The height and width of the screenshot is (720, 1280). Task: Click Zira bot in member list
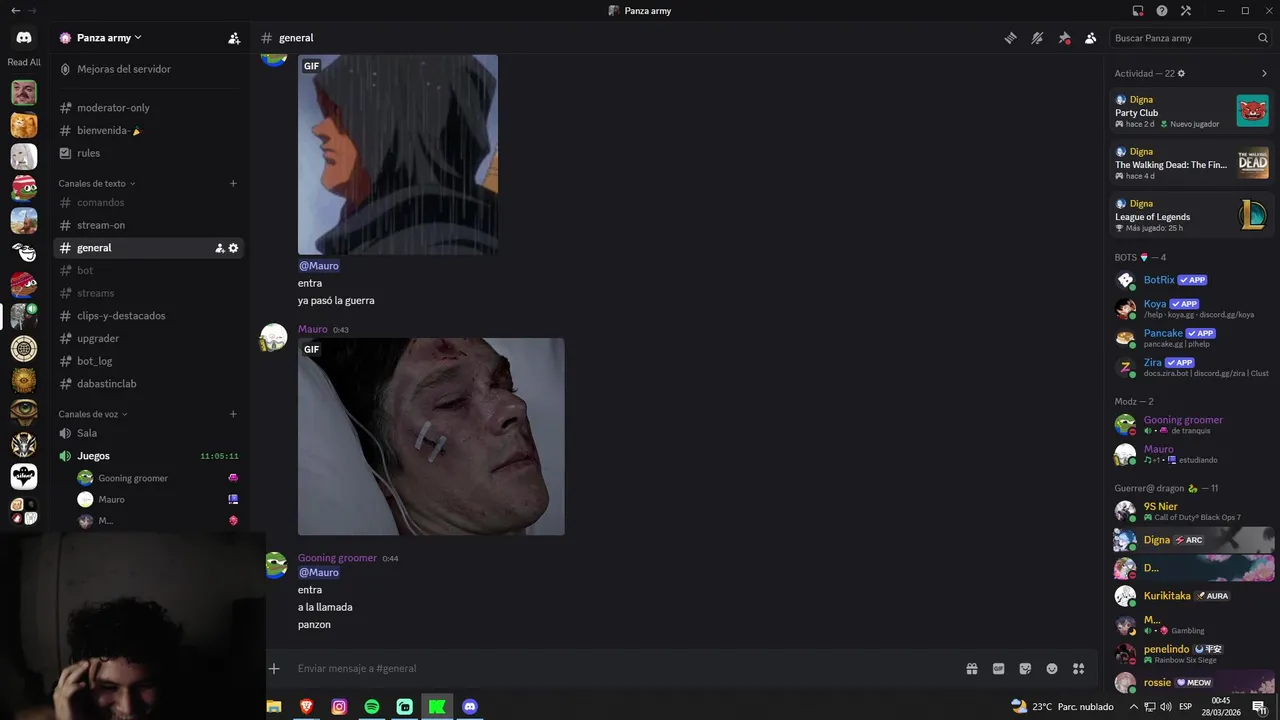1192,366
